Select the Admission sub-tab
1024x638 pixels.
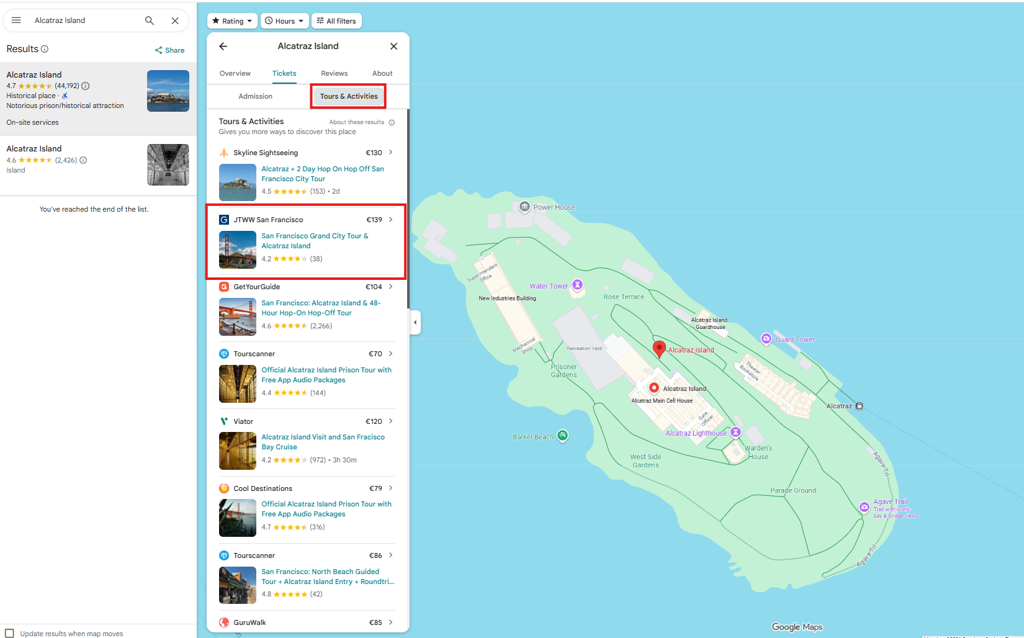pyautogui.click(x=255, y=96)
